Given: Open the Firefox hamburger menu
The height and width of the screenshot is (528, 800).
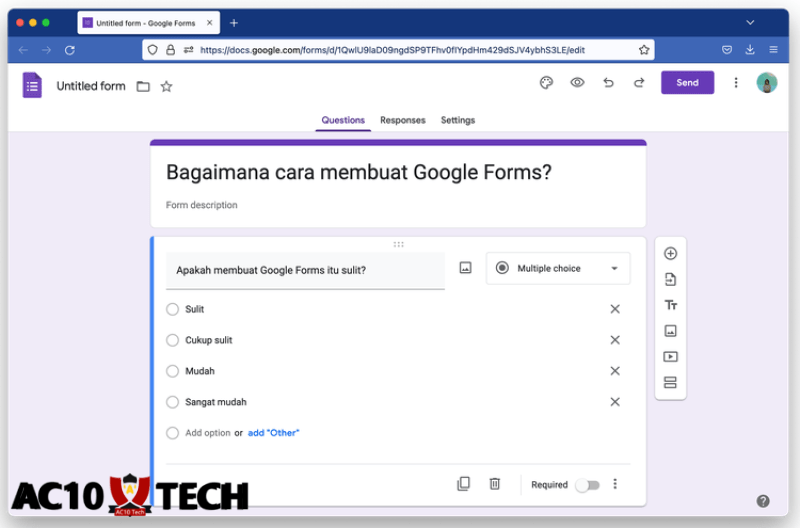Looking at the screenshot, I should click(773, 49).
